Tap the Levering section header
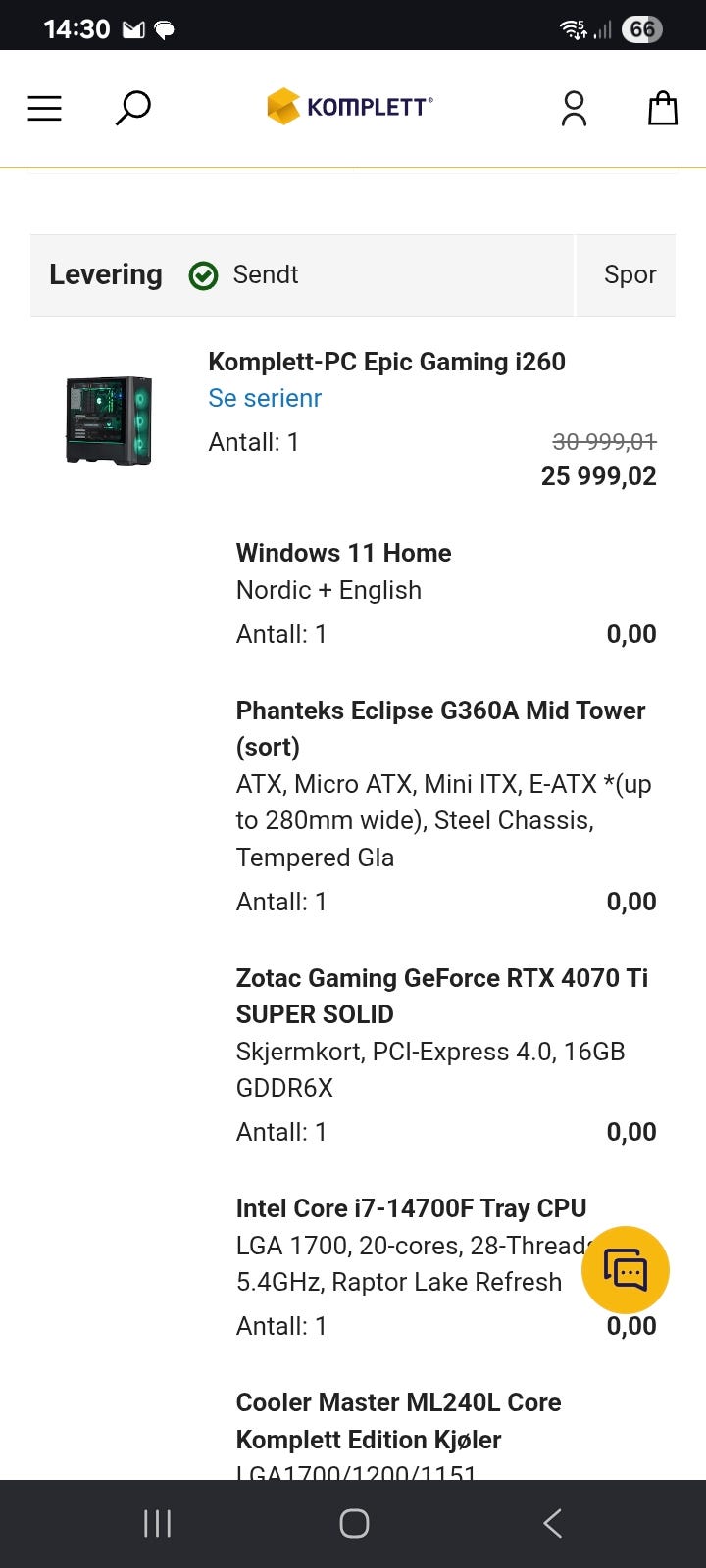 point(302,275)
